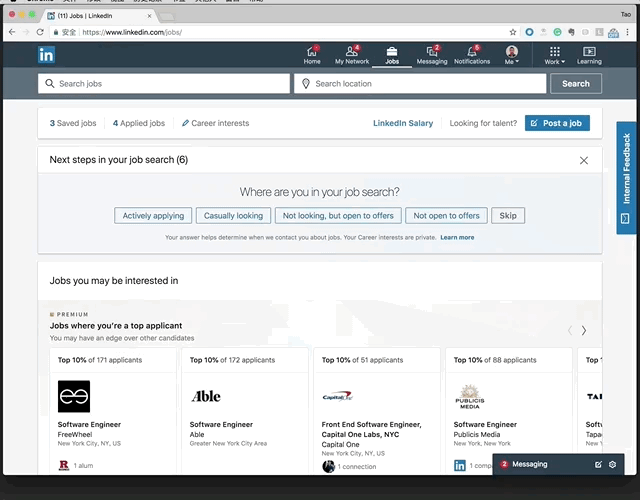Click the secure lock icon
This screenshot has height=500, width=640.
click(x=56, y=32)
